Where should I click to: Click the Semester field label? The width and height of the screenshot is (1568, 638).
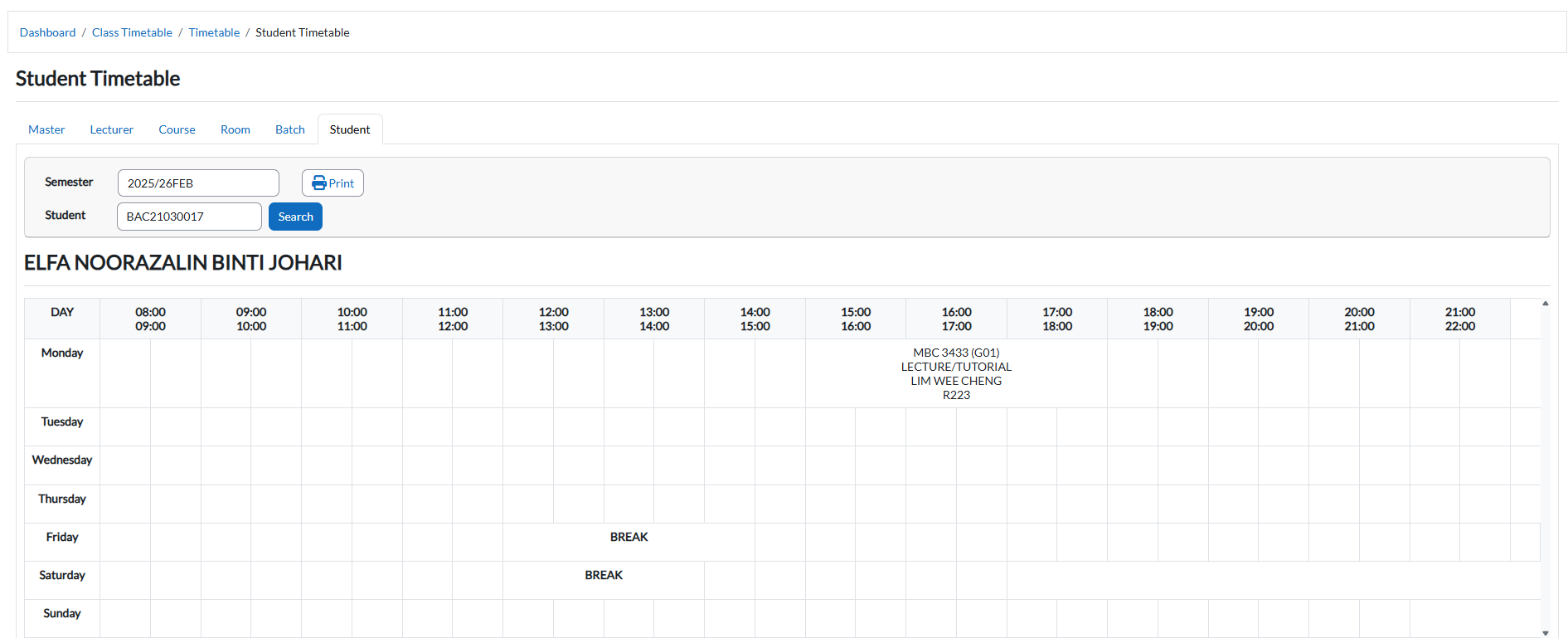click(69, 182)
